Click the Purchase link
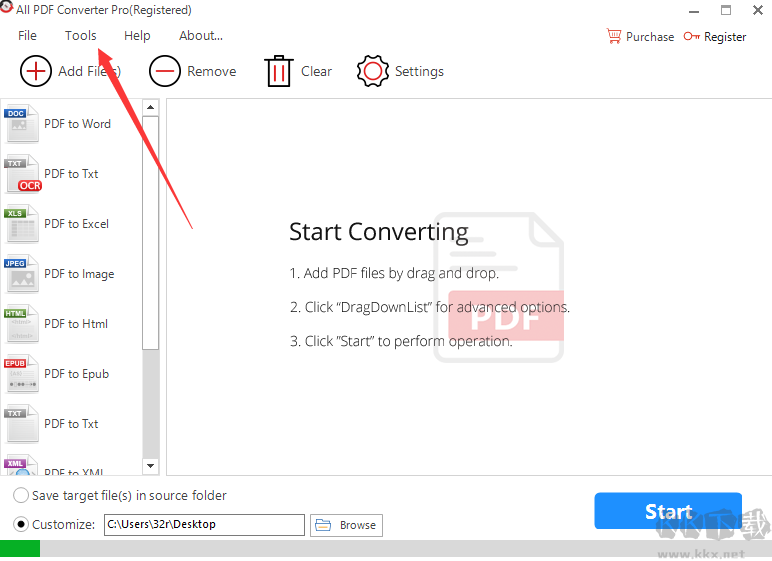The image size is (772, 561). tap(650, 37)
